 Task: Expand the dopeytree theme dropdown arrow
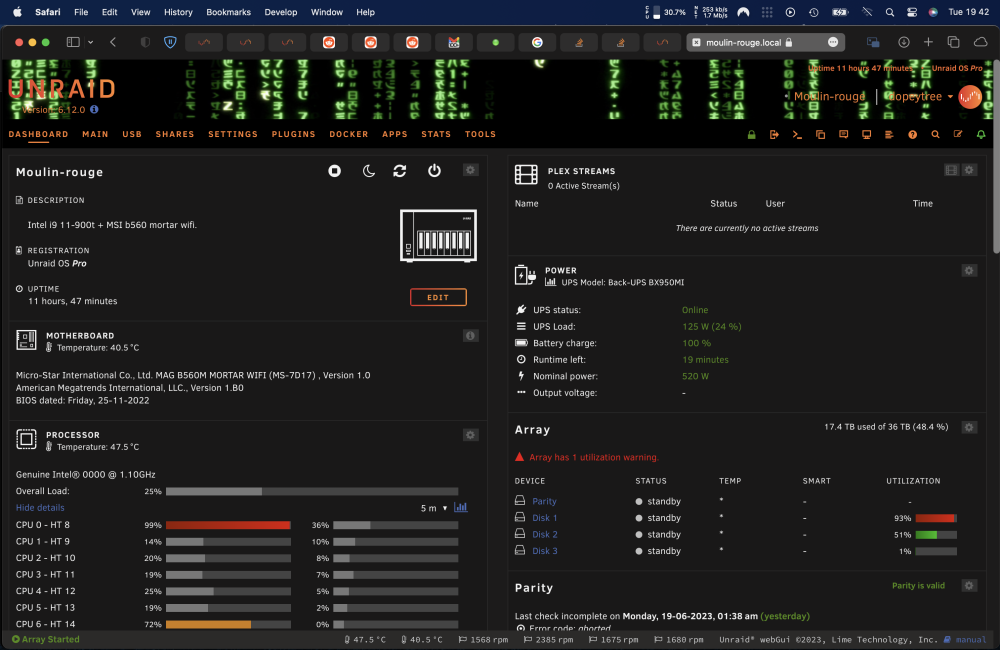coord(950,97)
